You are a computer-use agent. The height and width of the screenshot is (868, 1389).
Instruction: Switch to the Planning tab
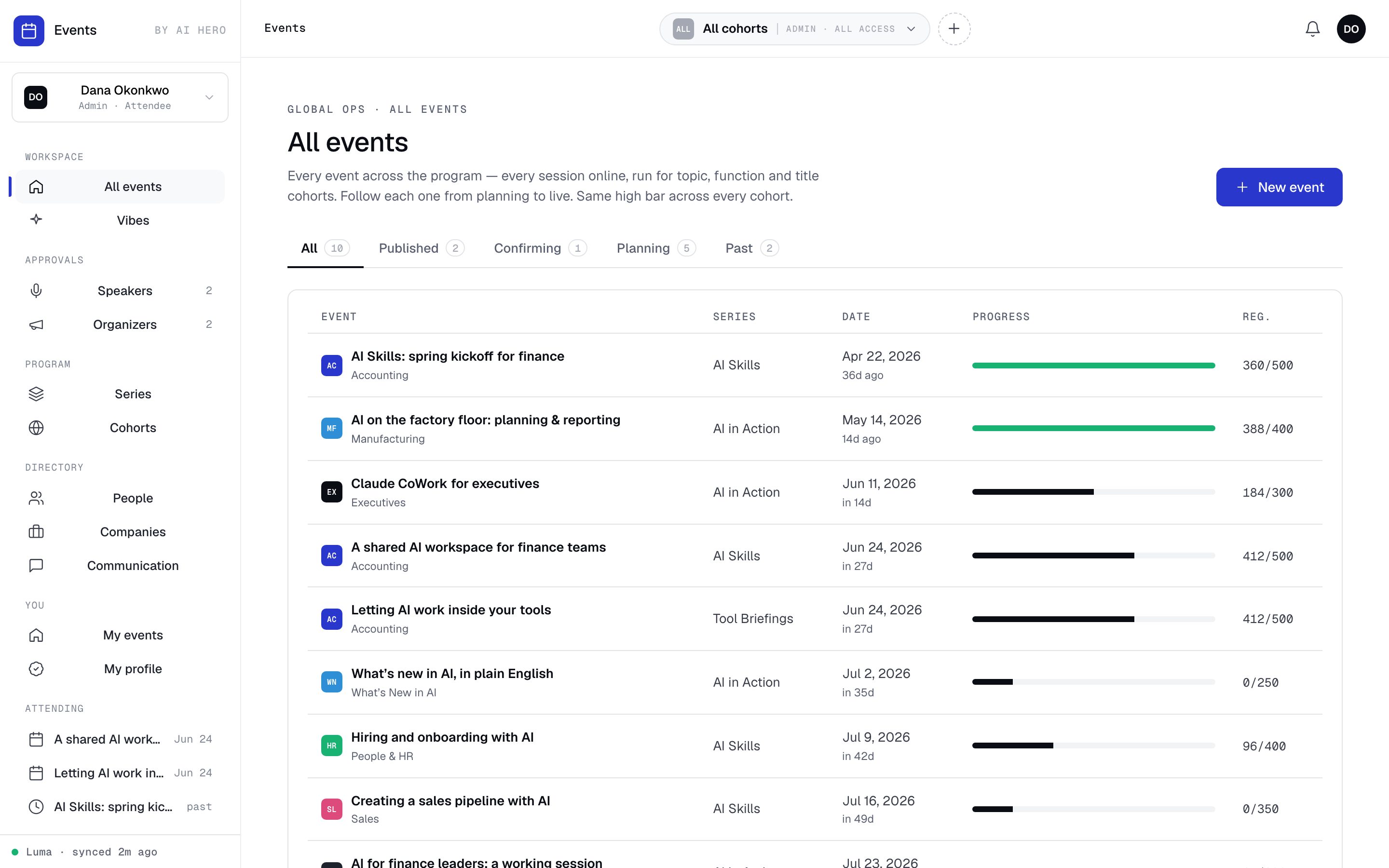coord(656,248)
